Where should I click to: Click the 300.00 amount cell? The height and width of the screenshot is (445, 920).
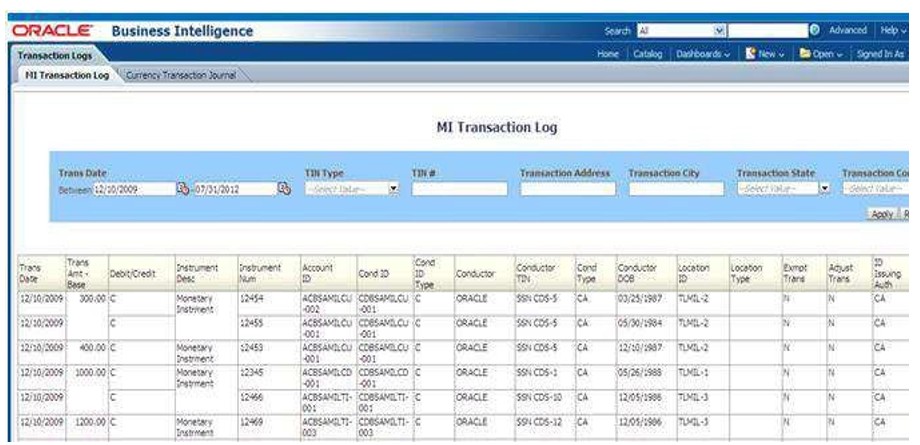coord(93,298)
